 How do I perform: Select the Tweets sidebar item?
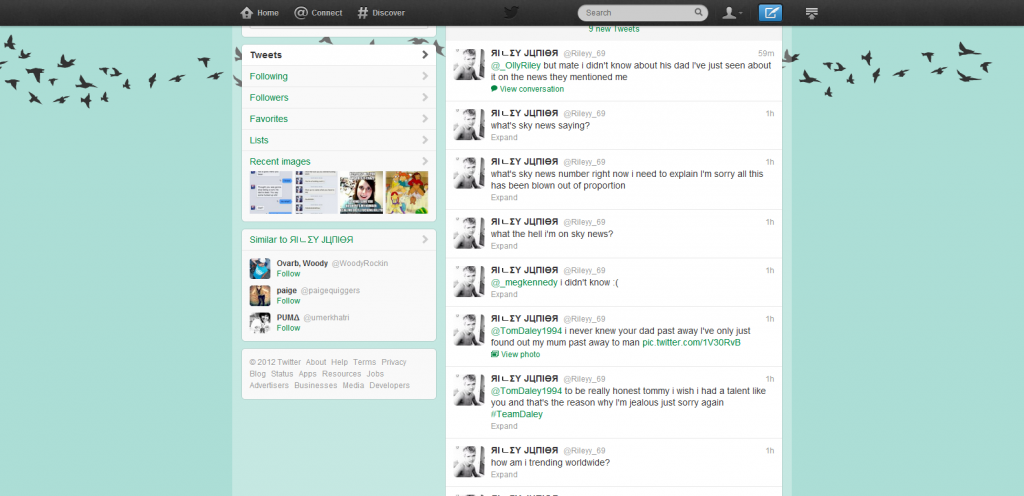pos(338,55)
